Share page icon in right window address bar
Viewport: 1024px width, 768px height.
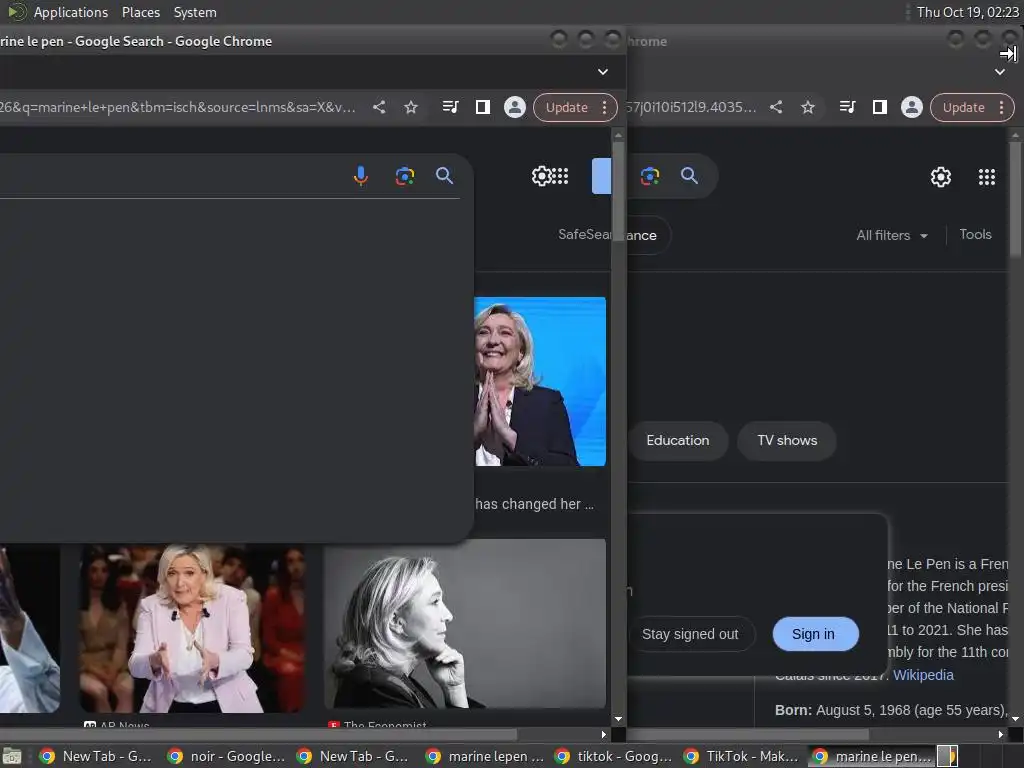[x=776, y=107]
